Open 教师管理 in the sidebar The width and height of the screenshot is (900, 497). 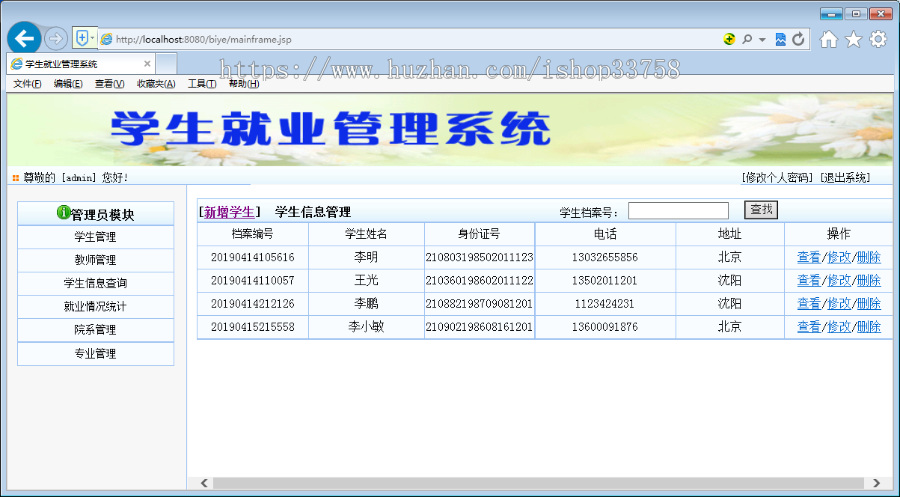pos(95,260)
